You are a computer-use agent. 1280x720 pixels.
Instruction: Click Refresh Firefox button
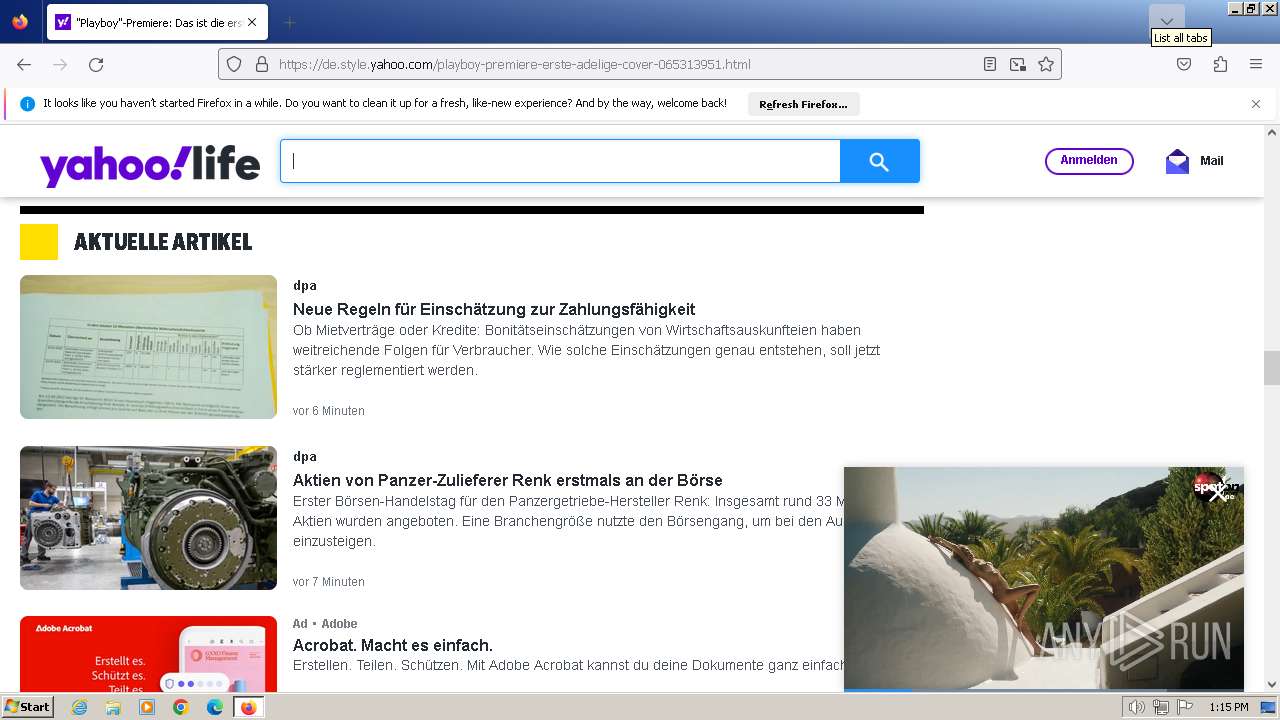click(x=803, y=104)
